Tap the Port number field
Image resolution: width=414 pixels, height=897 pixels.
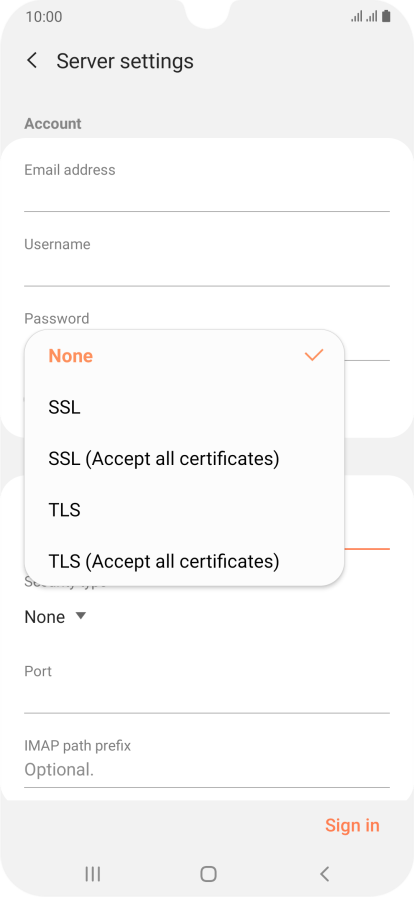[x=207, y=688]
